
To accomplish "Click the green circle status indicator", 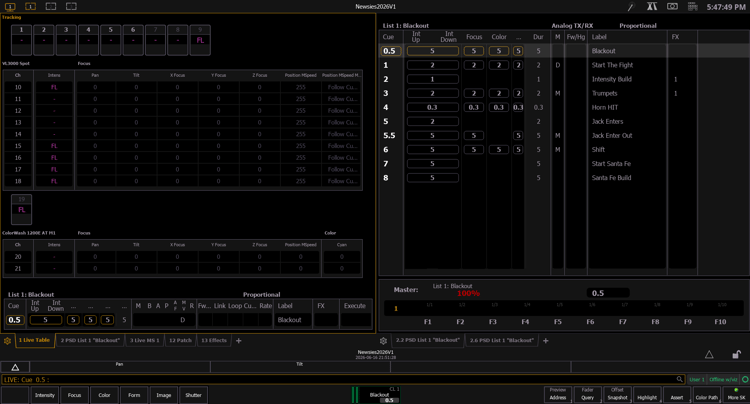I will coord(745,379).
